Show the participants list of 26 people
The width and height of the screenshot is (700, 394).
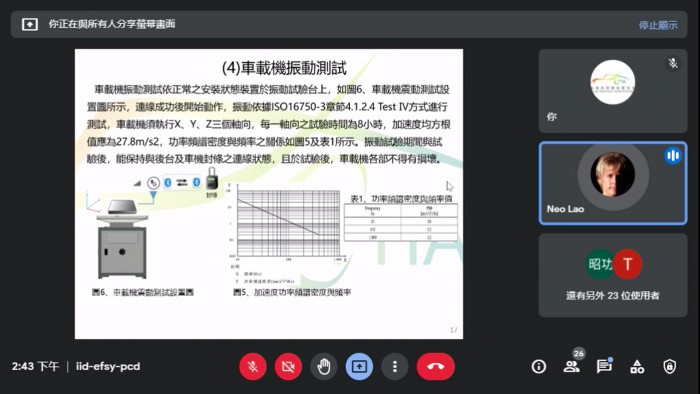(572, 366)
